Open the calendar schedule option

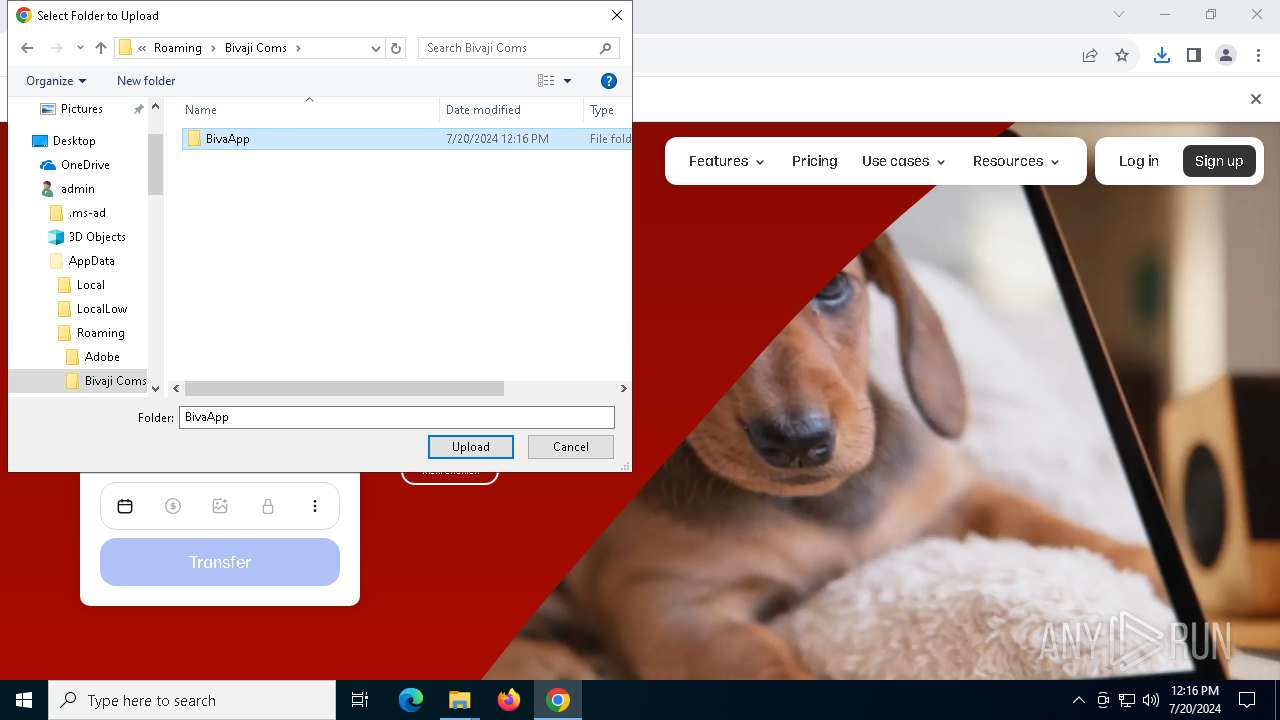[125, 507]
